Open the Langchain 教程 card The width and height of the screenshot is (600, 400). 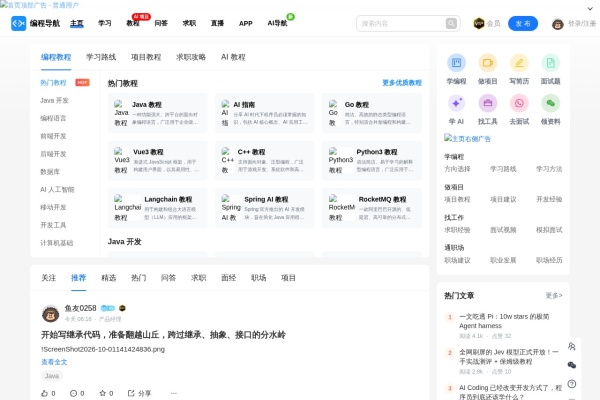(x=158, y=208)
